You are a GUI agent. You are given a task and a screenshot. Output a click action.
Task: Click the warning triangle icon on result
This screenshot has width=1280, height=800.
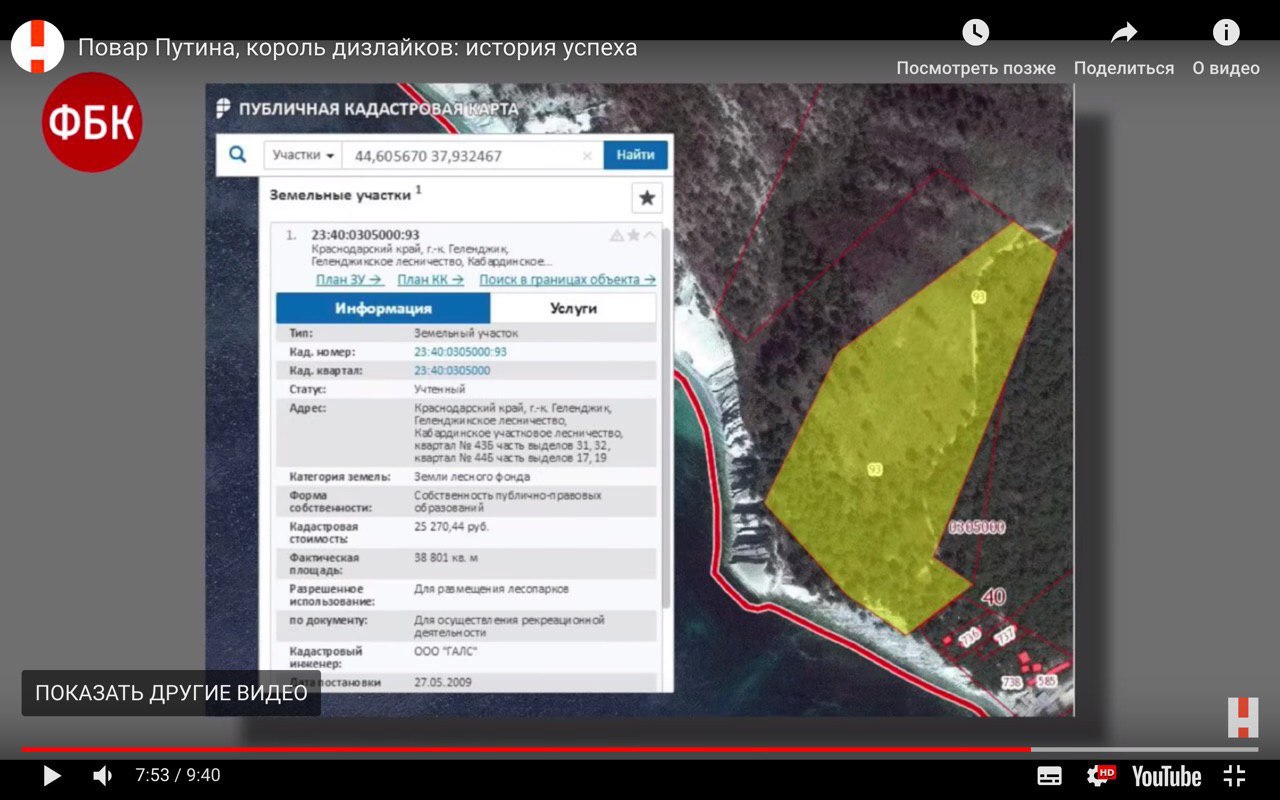click(616, 235)
